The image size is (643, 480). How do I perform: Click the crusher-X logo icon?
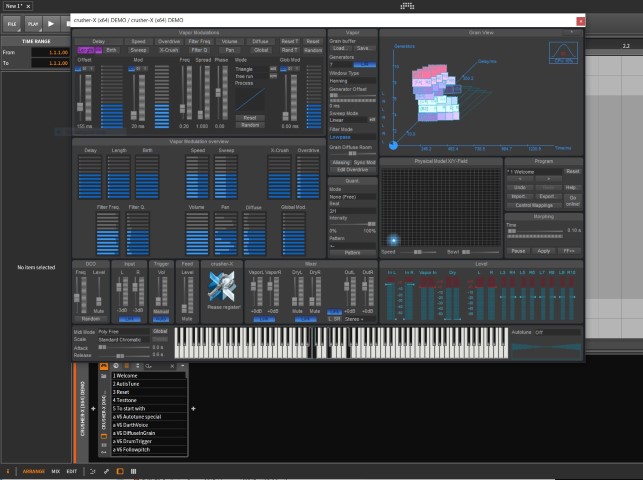tap(222, 286)
